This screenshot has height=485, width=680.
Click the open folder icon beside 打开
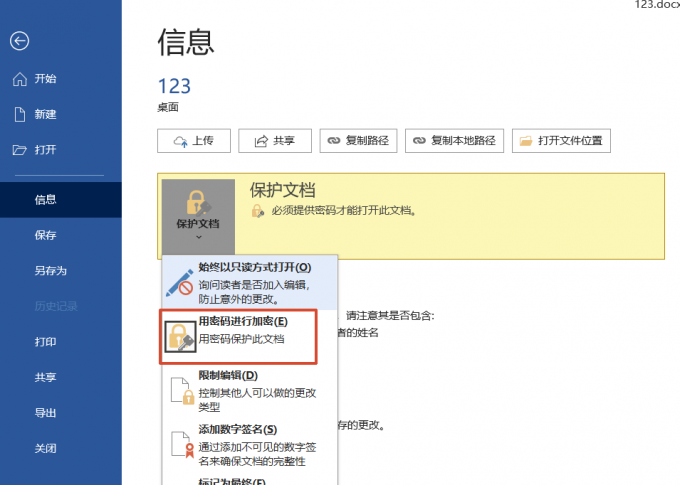pos(20,150)
